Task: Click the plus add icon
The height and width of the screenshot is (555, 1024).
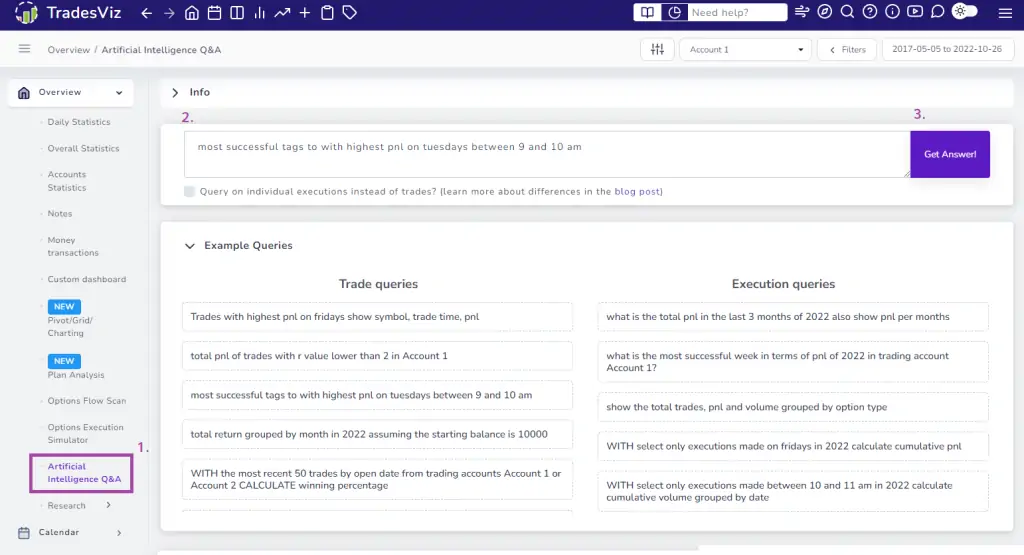Action: [x=305, y=13]
